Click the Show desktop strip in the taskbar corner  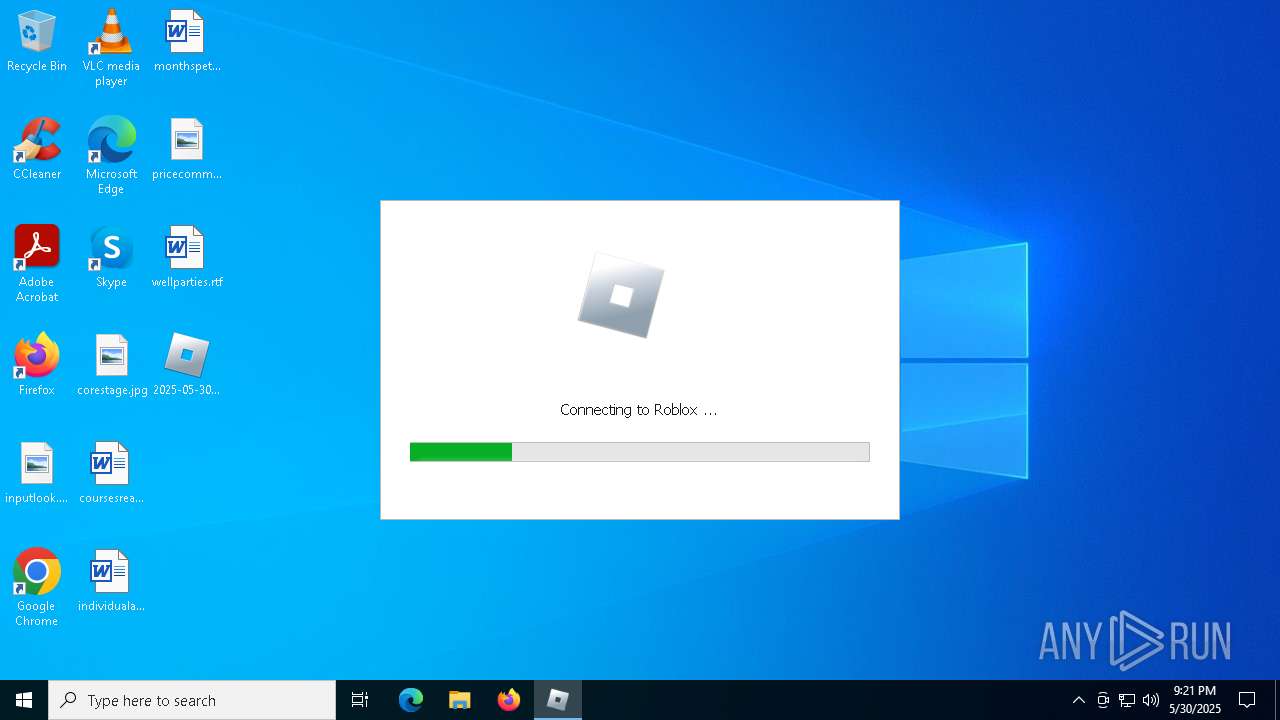pos(1277,700)
